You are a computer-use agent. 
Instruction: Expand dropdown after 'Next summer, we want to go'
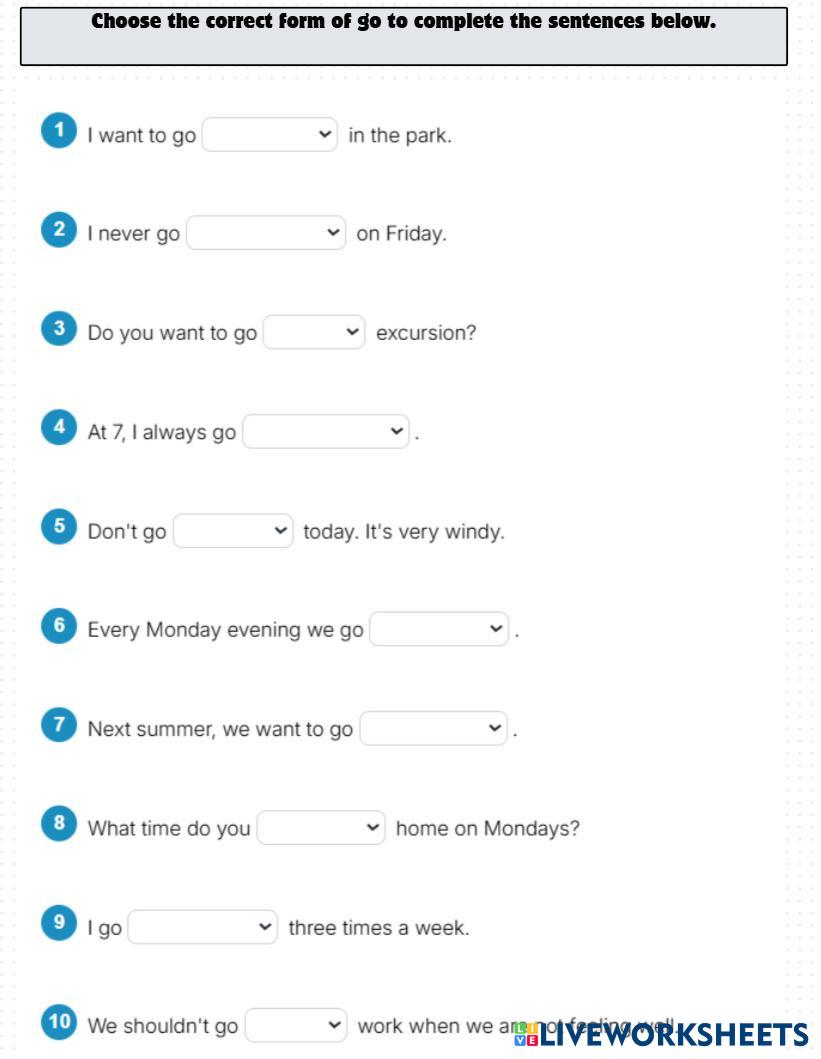[x=434, y=728]
